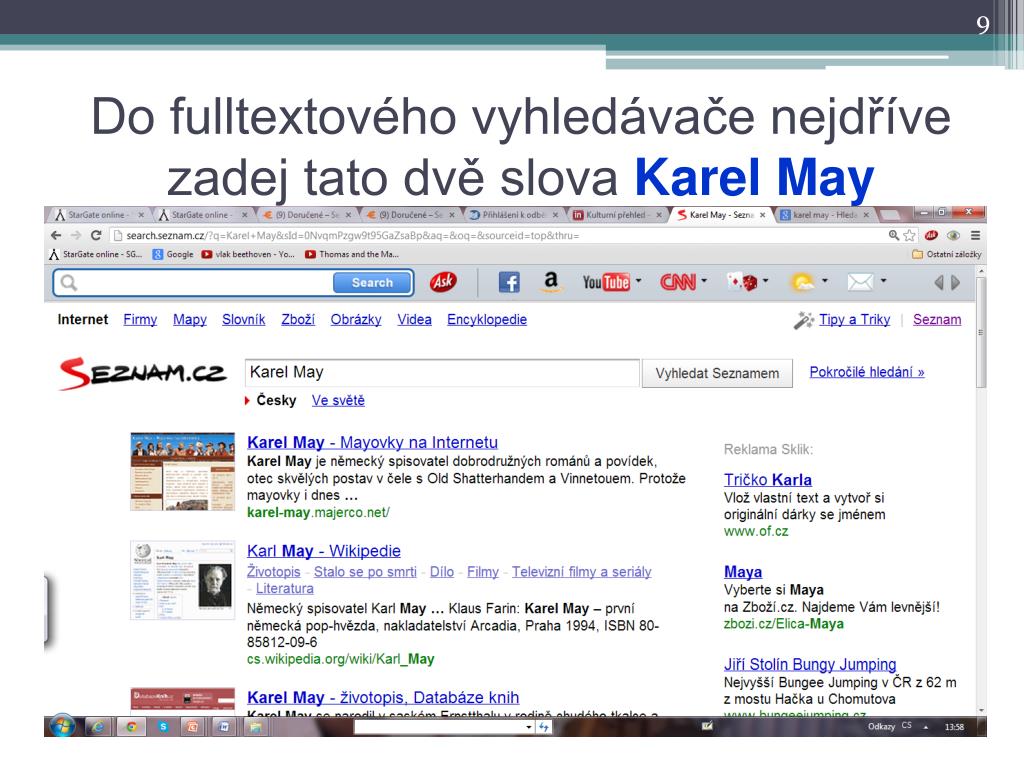1024x768 pixels.
Task: Expand the games toolbar dropdown arrow
Action: (x=765, y=281)
